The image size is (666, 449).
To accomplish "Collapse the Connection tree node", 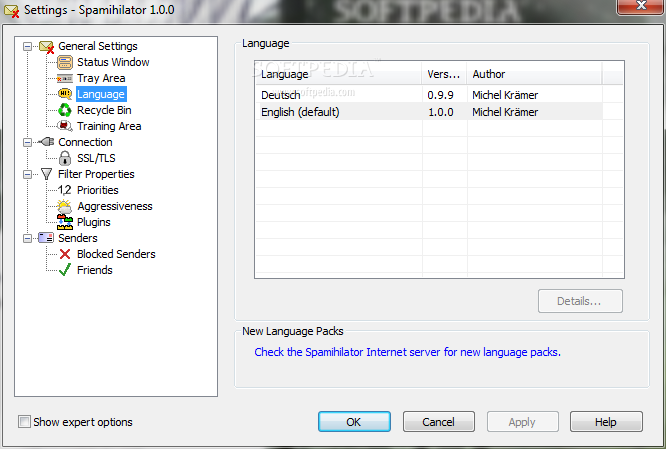I will pos(27,142).
